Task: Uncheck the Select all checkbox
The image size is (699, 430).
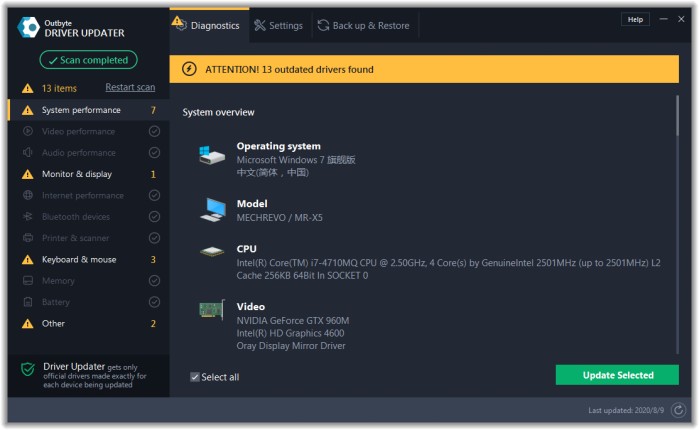Action: pos(195,377)
